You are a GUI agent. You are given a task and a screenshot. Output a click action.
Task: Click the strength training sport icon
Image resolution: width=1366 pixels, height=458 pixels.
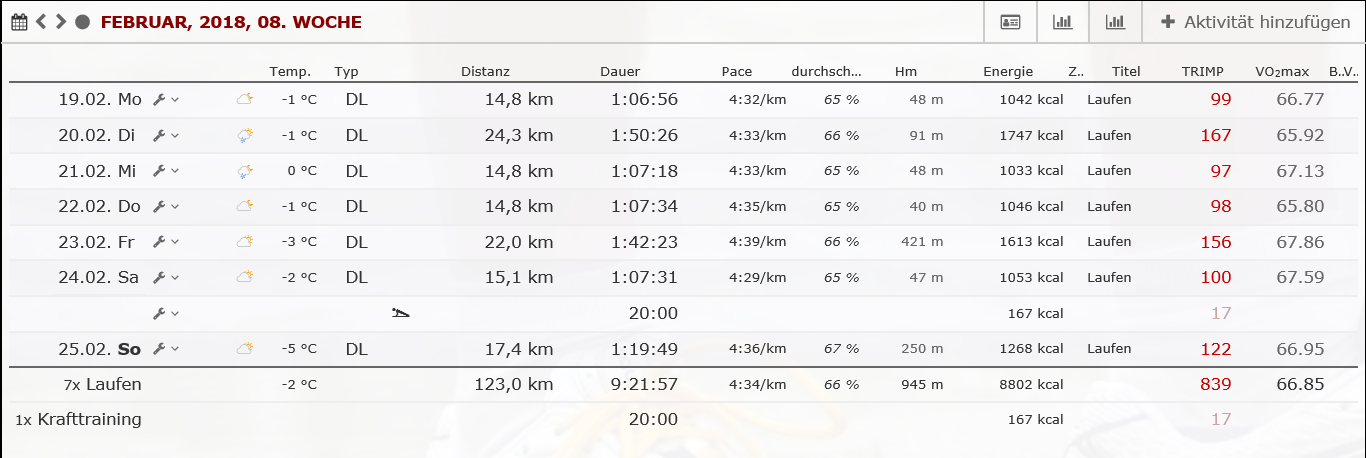coord(401,314)
